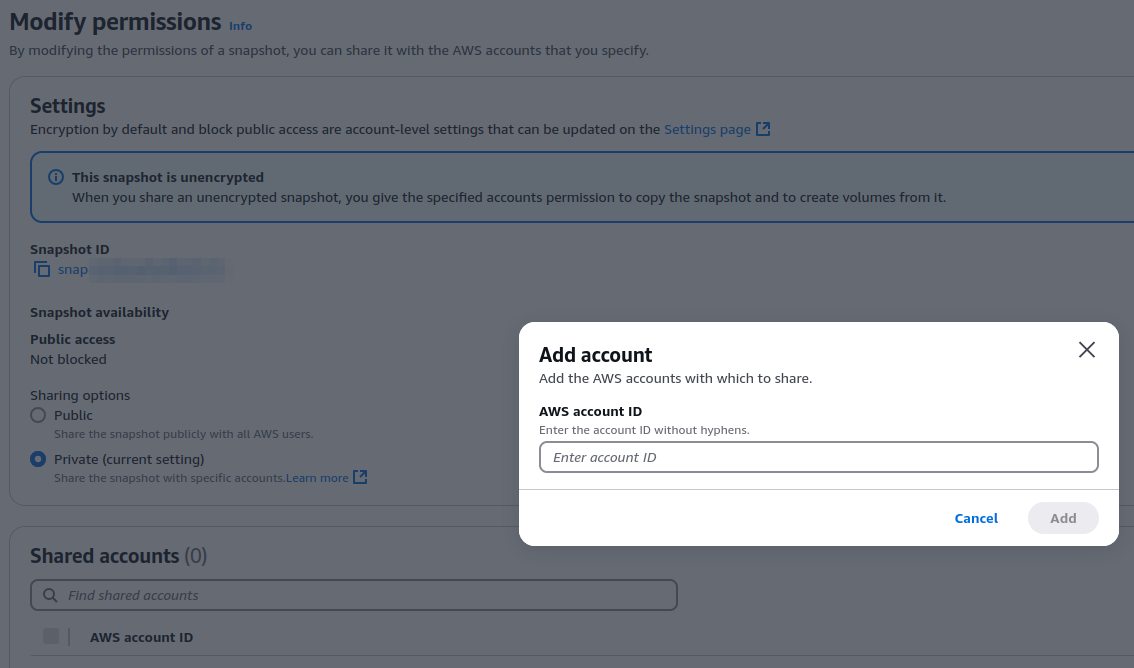Click the 'Sharing options' label
Screen dimensions: 1134x668
[80, 395]
